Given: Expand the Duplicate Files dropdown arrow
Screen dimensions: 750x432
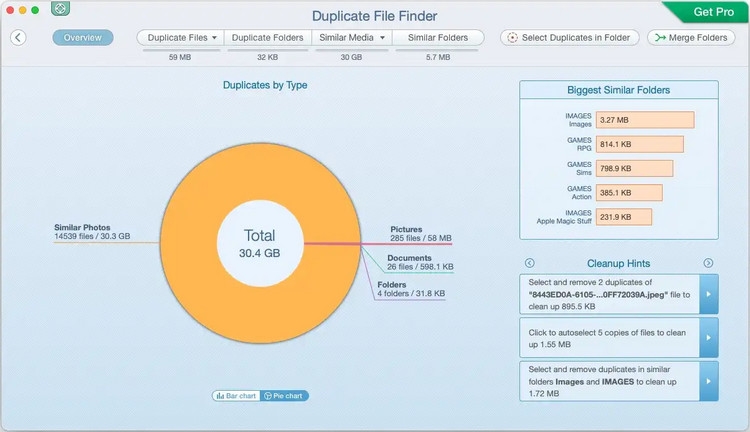Looking at the screenshot, I should click(214, 37).
